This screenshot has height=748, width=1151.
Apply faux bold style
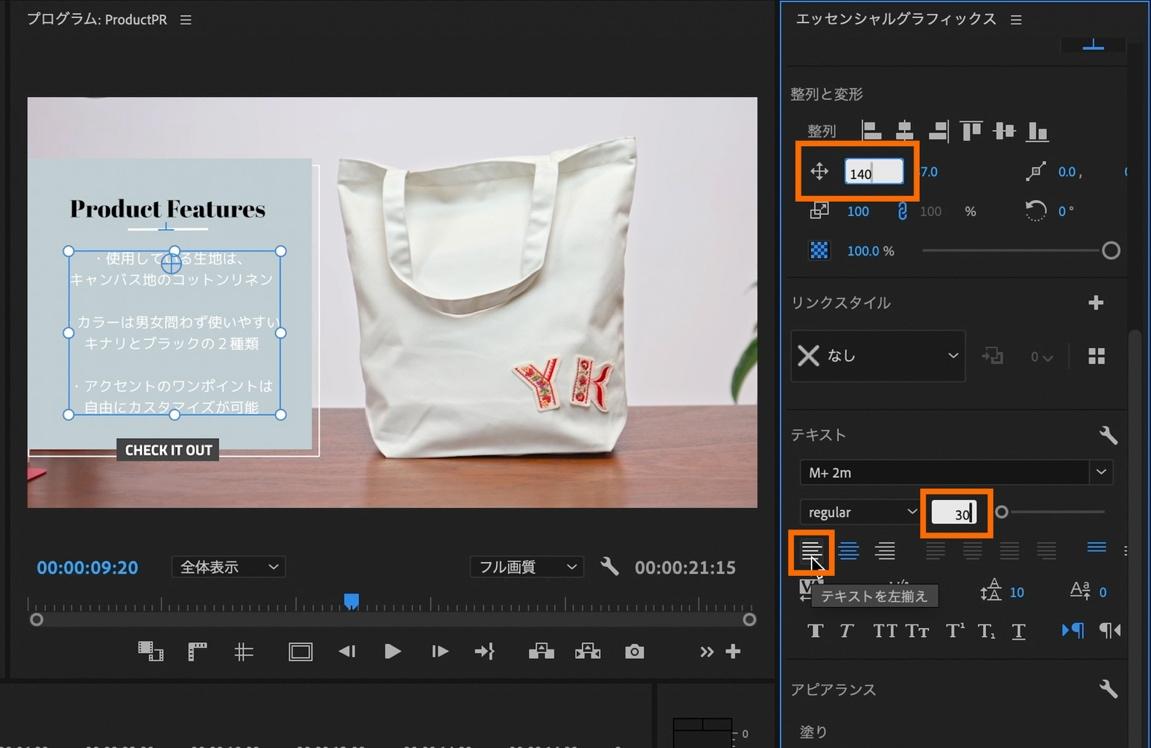coord(815,631)
